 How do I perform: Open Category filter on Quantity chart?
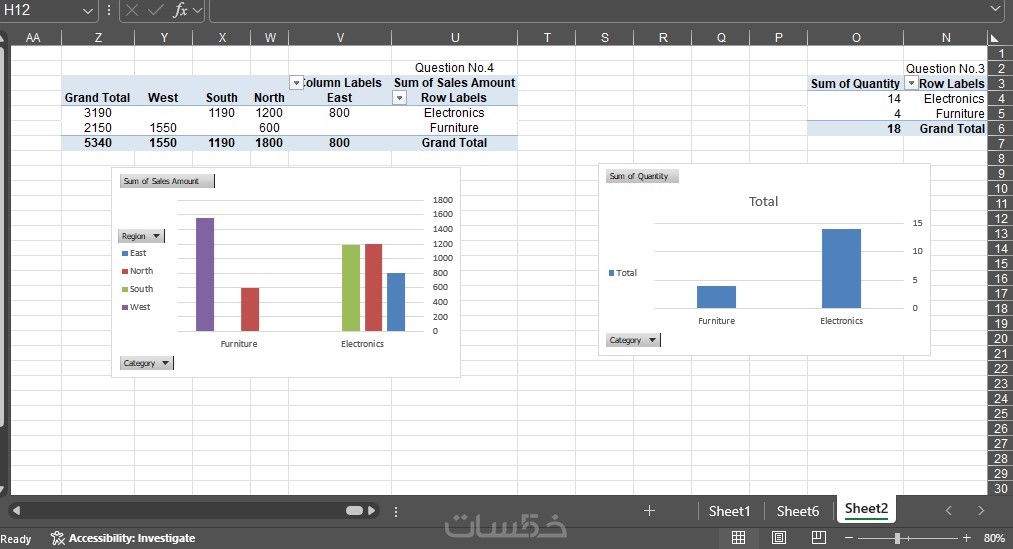pos(632,340)
